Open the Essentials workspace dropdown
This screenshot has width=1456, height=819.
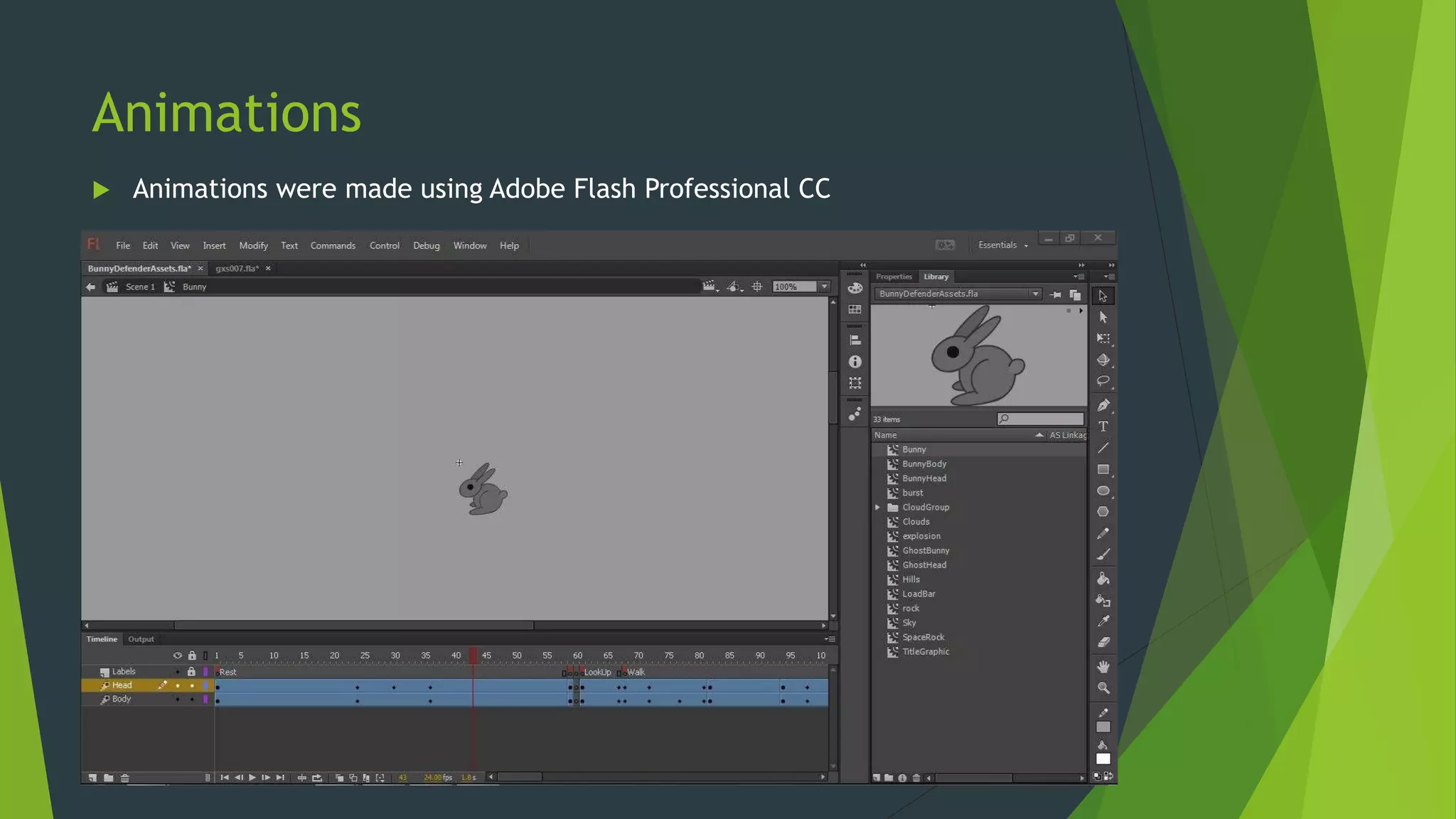pyautogui.click(x=1002, y=245)
